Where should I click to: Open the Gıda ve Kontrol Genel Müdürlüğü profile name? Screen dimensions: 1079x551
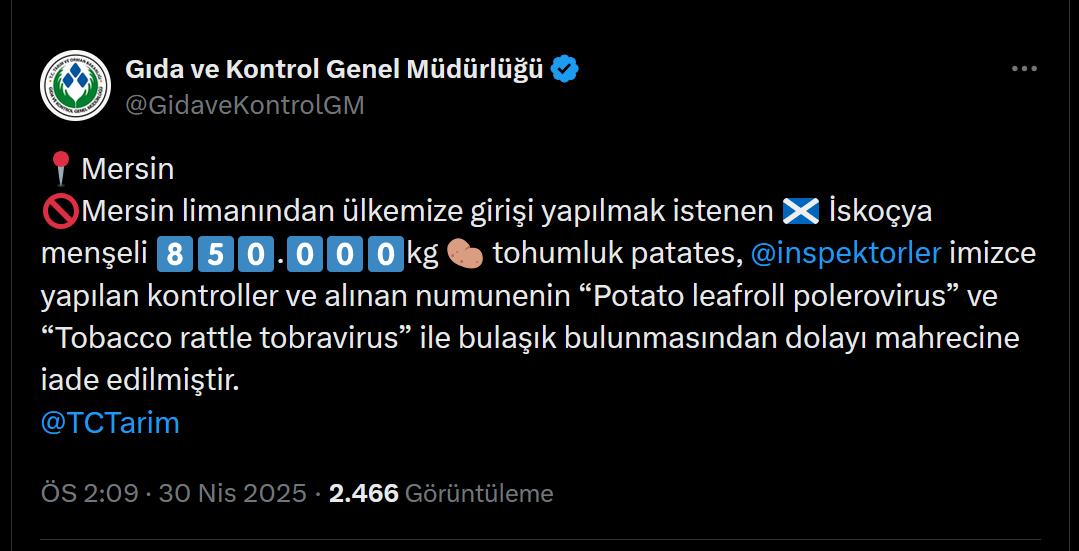click(x=334, y=70)
